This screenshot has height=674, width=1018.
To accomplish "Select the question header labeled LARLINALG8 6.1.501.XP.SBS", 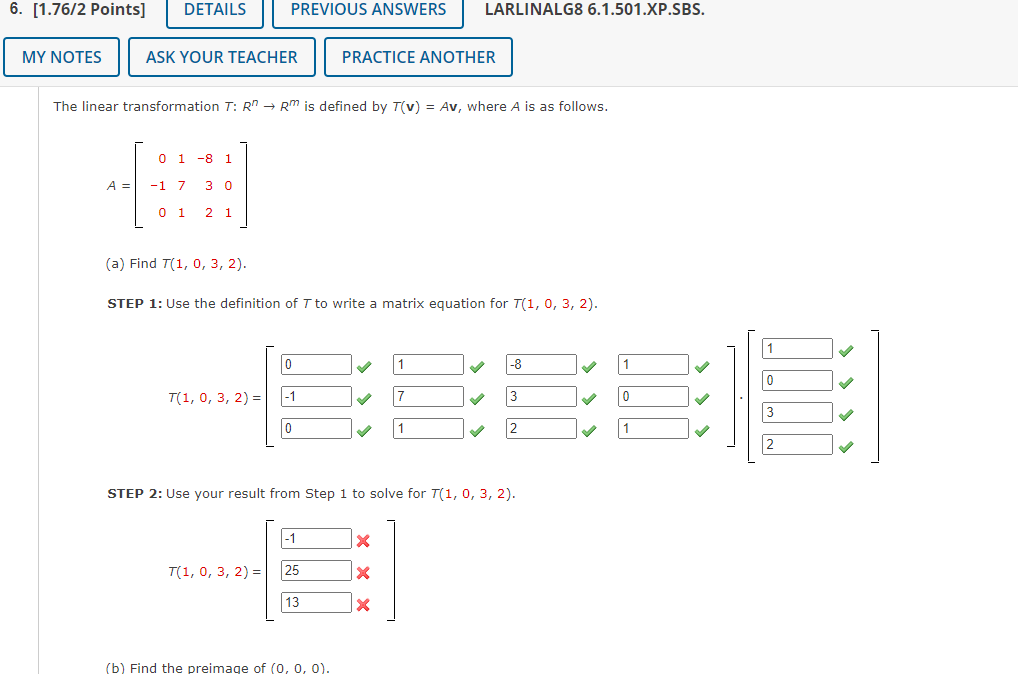I will [593, 10].
